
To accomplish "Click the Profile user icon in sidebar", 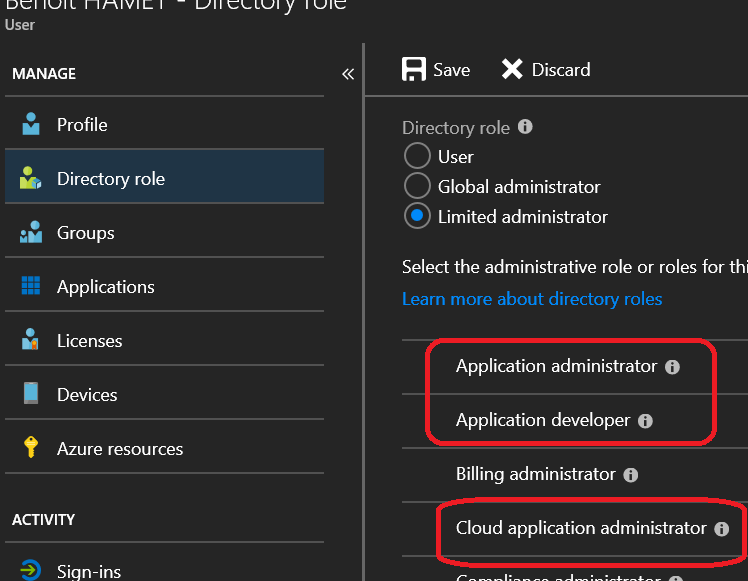I will [x=31, y=125].
